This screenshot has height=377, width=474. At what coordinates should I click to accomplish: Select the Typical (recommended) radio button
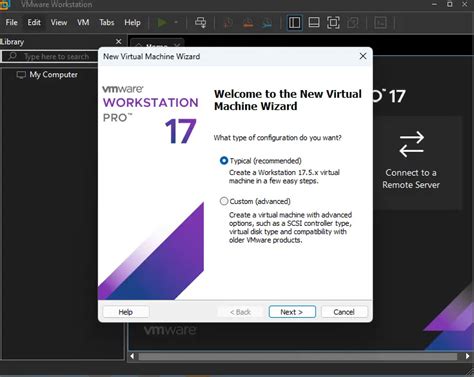point(224,161)
